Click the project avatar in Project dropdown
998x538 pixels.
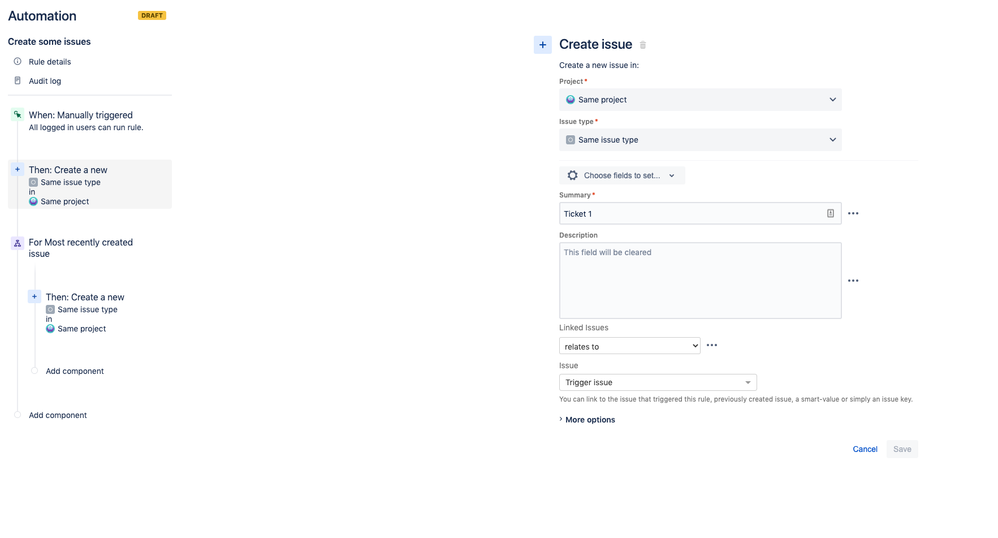click(570, 99)
